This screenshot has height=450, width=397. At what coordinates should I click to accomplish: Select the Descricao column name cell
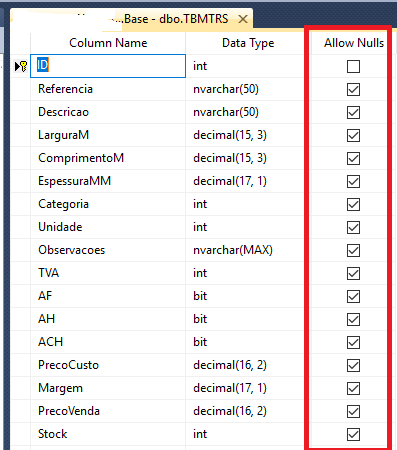coord(108,112)
